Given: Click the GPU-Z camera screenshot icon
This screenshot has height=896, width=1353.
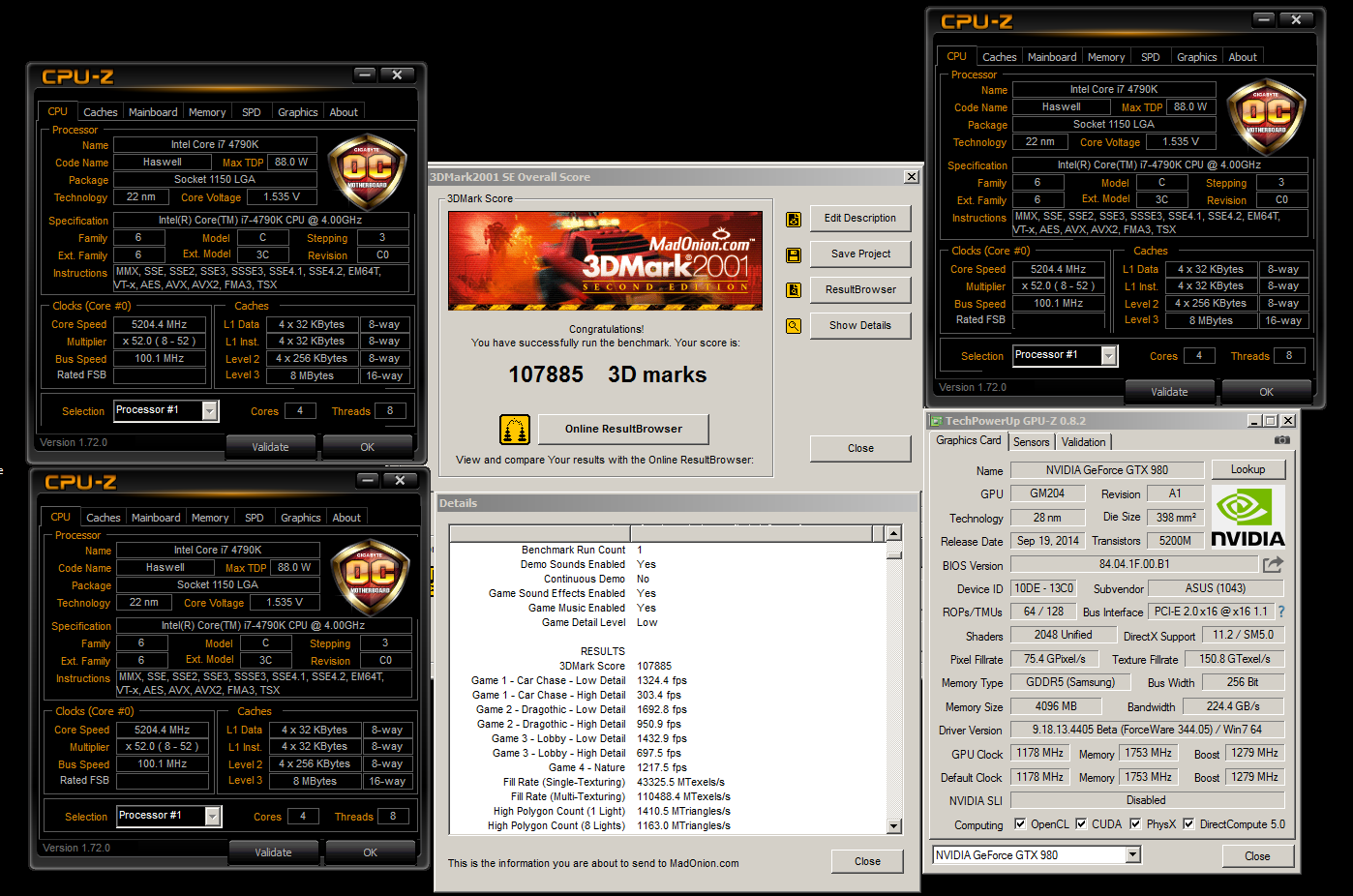Looking at the screenshot, I should [1282, 440].
